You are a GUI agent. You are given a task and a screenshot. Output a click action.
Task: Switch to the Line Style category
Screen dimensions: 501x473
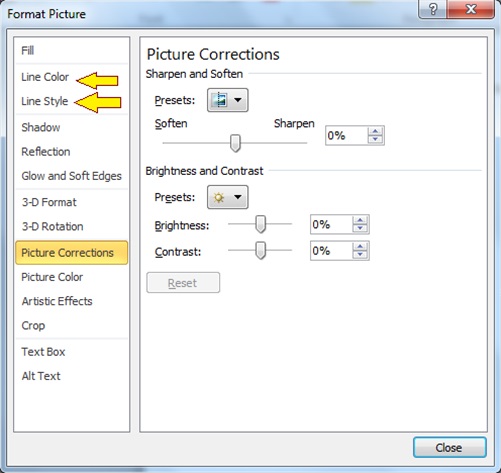click(x=44, y=101)
